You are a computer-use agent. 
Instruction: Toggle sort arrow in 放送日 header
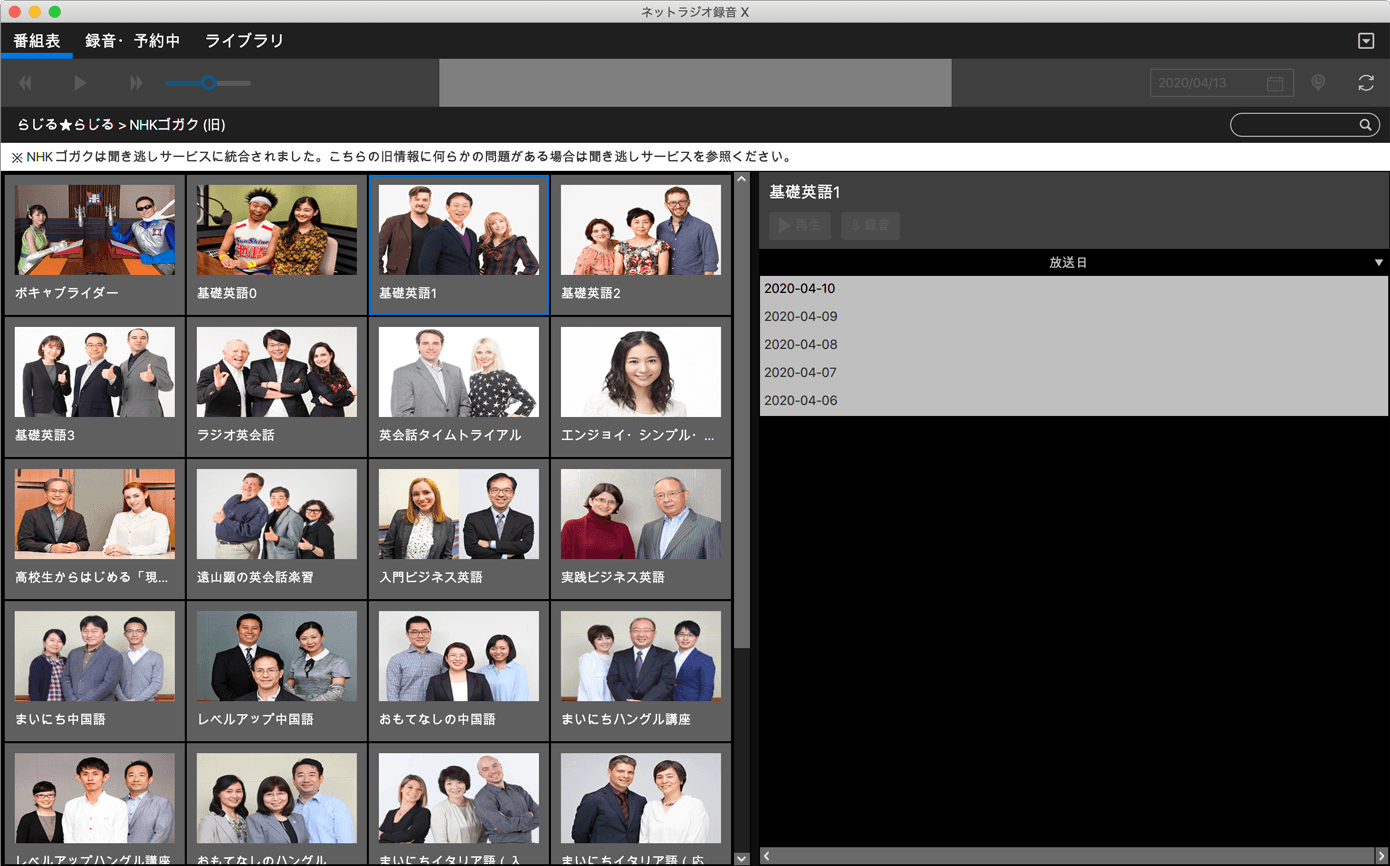tap(1378, 263)
